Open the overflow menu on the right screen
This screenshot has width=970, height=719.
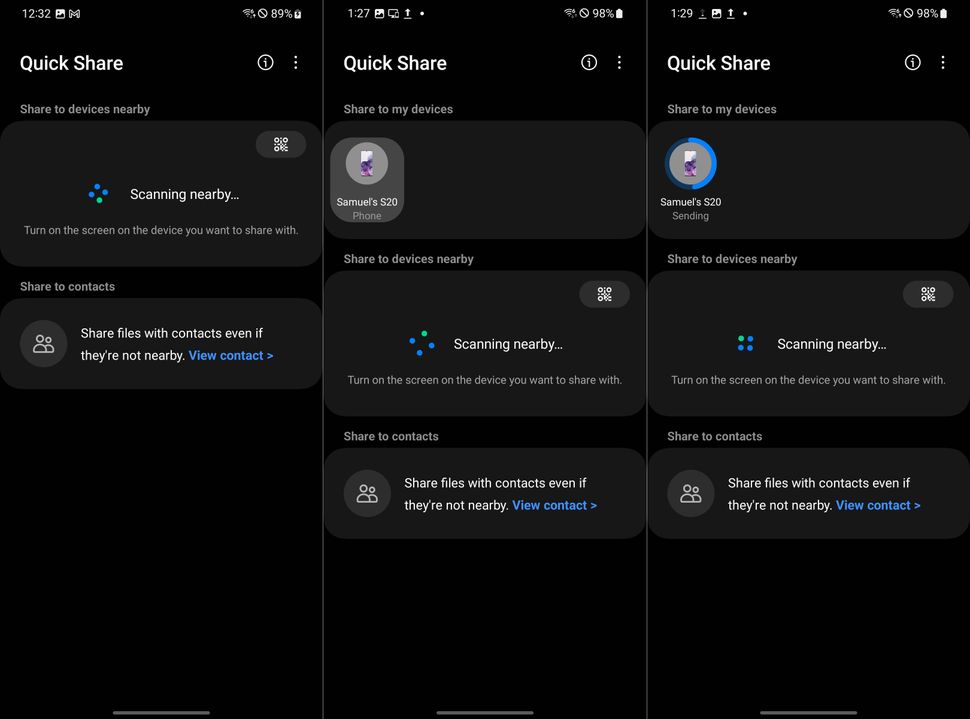(943, 62)
